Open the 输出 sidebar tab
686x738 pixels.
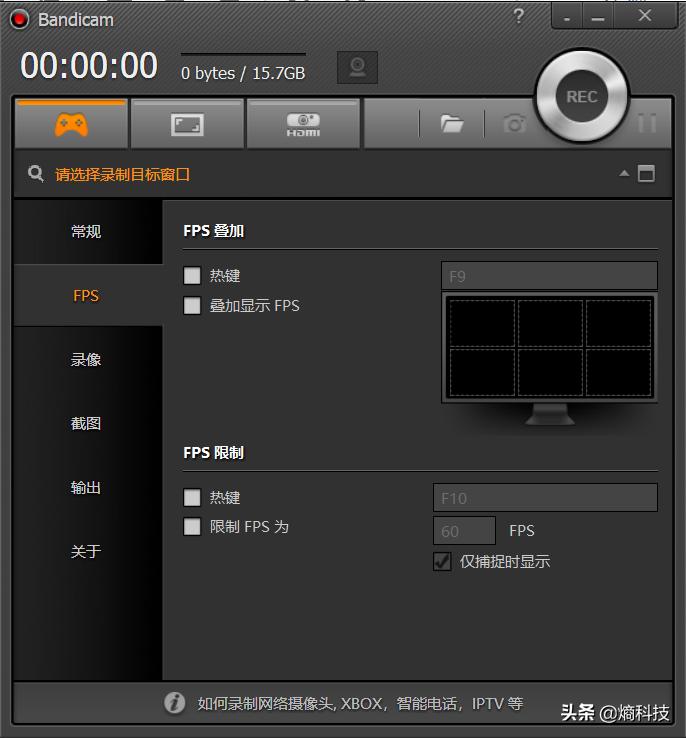[x=88, y=487]
